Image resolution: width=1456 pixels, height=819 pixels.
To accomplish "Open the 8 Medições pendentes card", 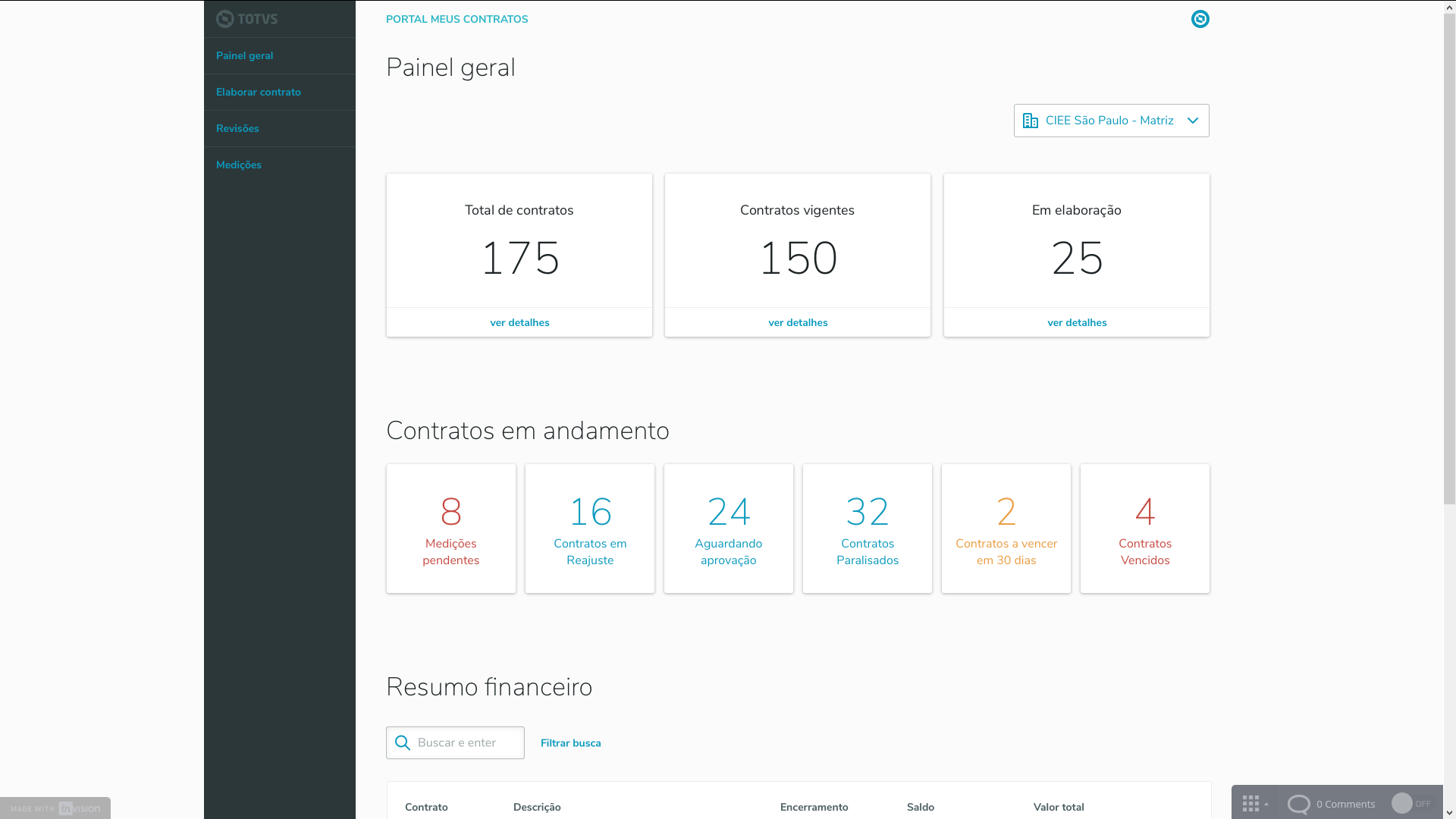I will pos(451,529).
